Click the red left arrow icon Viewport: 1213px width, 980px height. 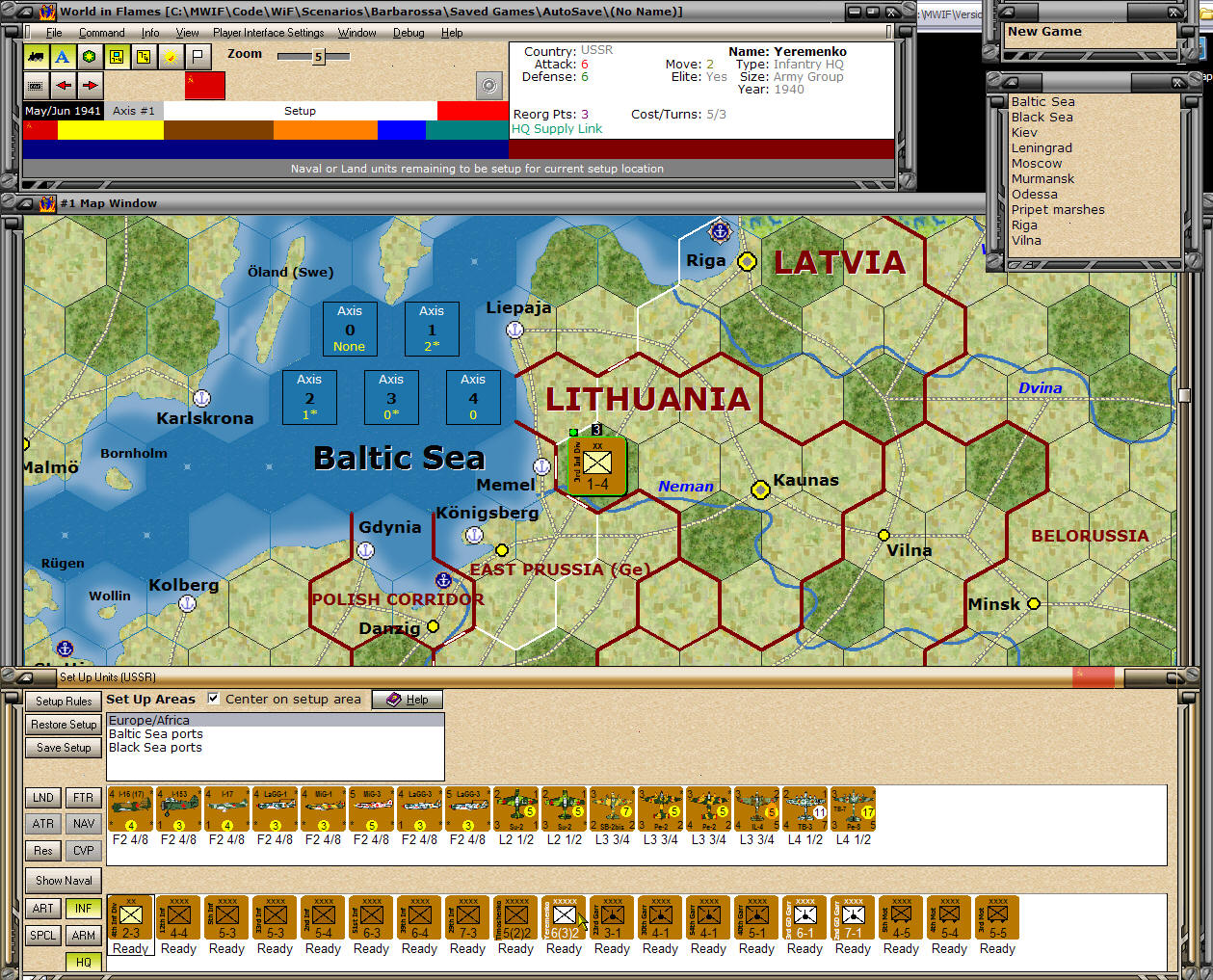[63, 85]
